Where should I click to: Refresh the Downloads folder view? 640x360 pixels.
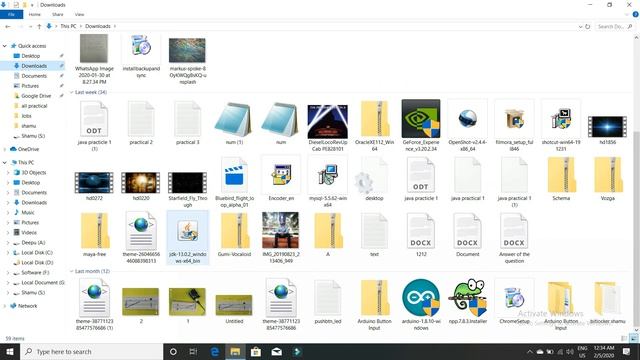tap(588, 27)
